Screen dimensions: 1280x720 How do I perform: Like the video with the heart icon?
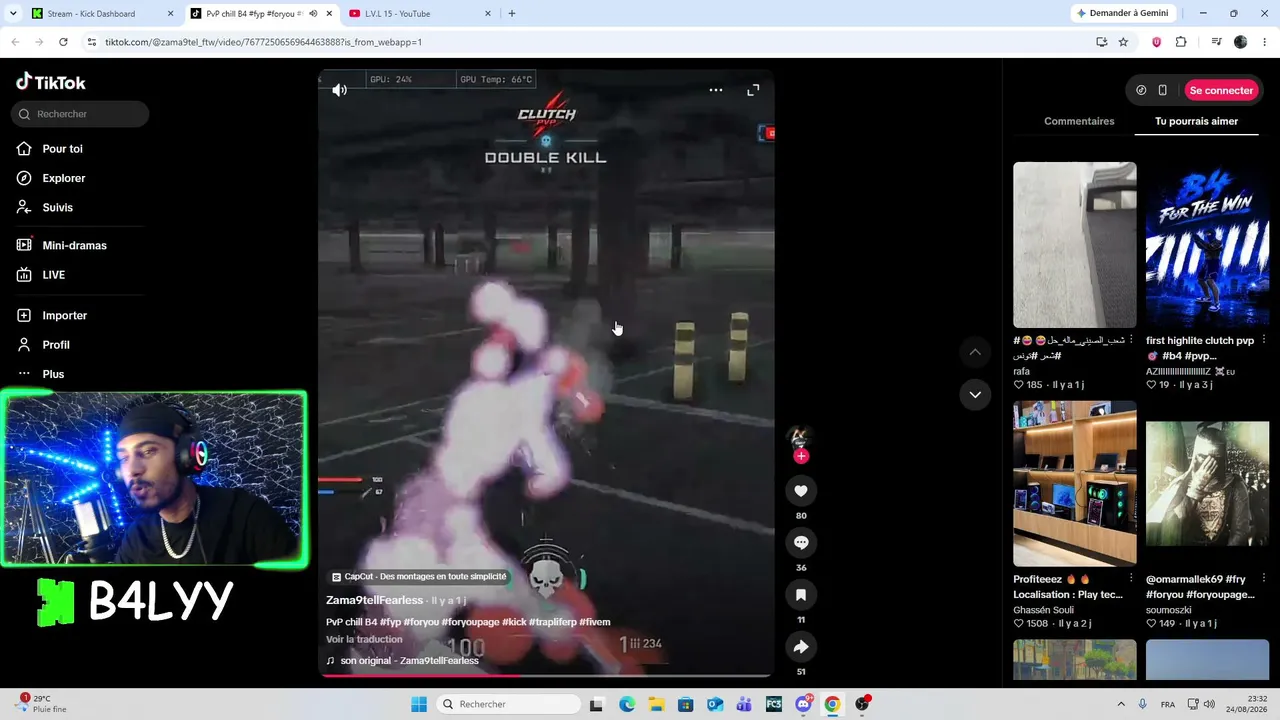point(801,490)
